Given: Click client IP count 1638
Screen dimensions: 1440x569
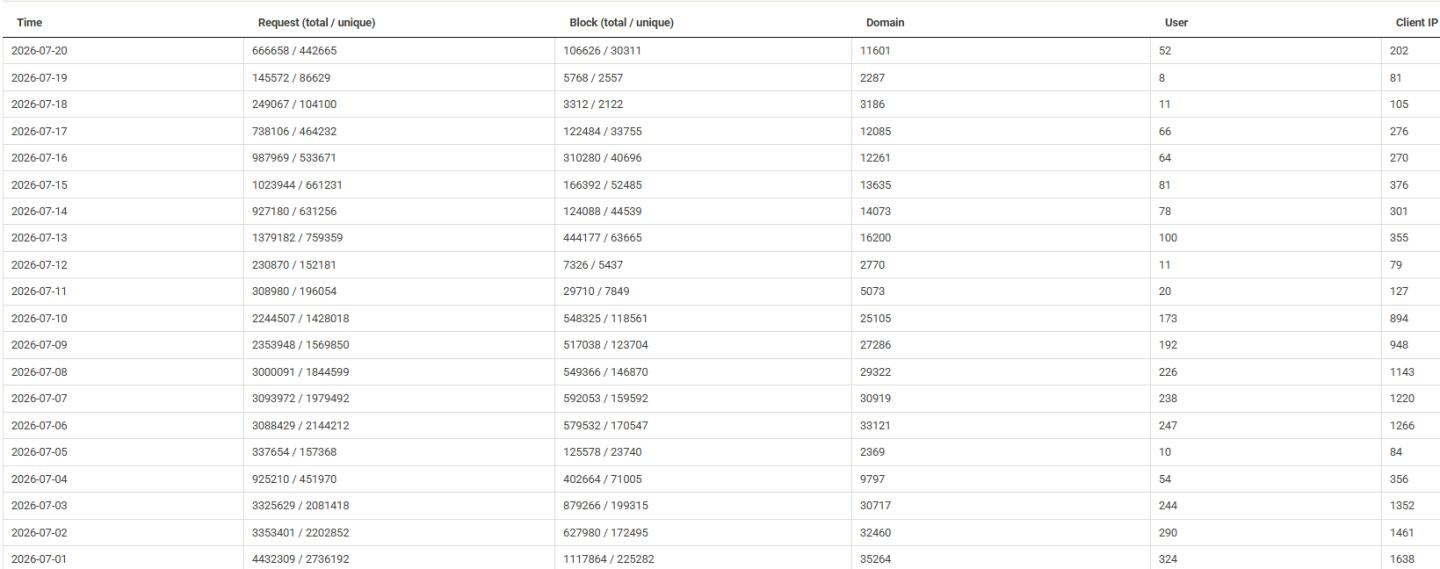Looking at the screenshot, I should point(1402,559).
